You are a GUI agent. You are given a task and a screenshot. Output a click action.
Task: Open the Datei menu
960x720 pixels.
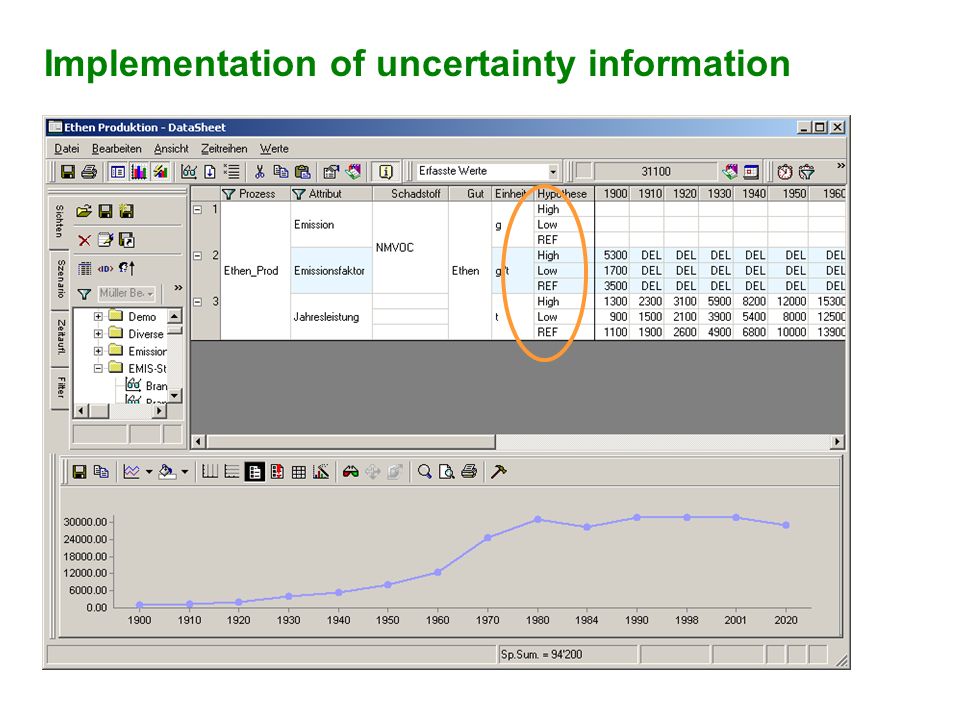[67, 149]
